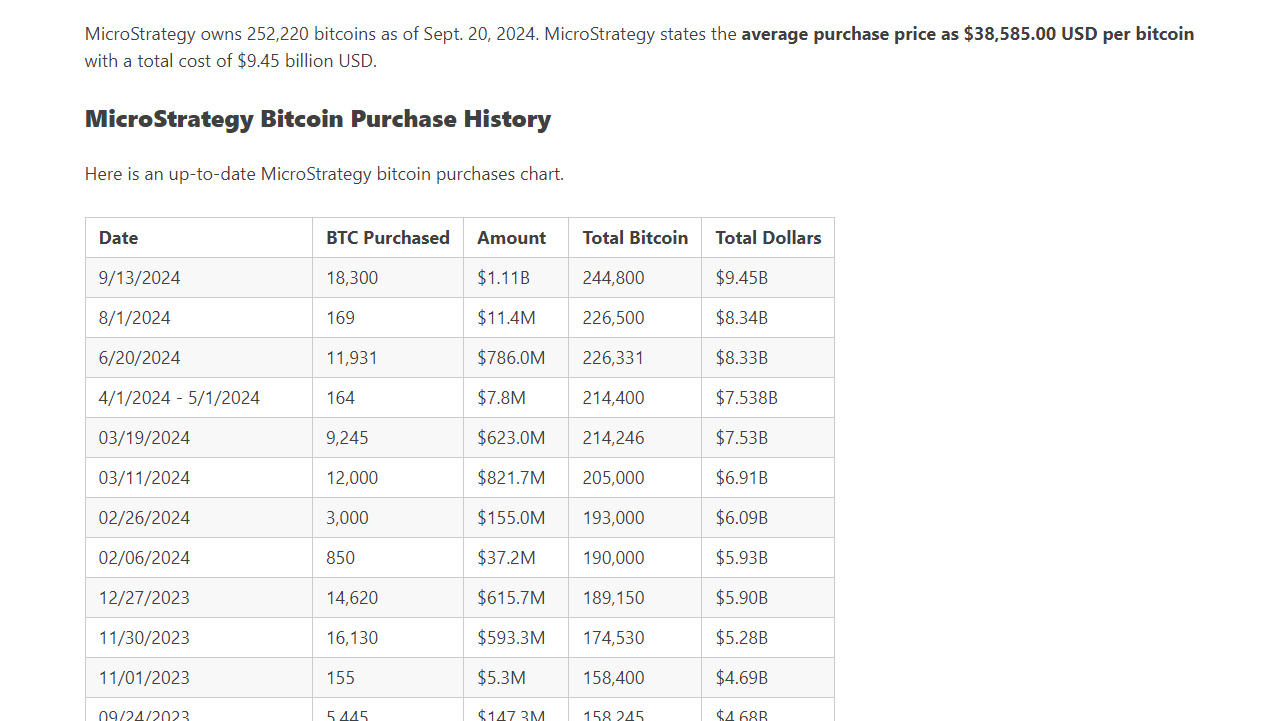Select the 169 BTC purchased cell
The image size is (1279, 721).
click(388, 318)
